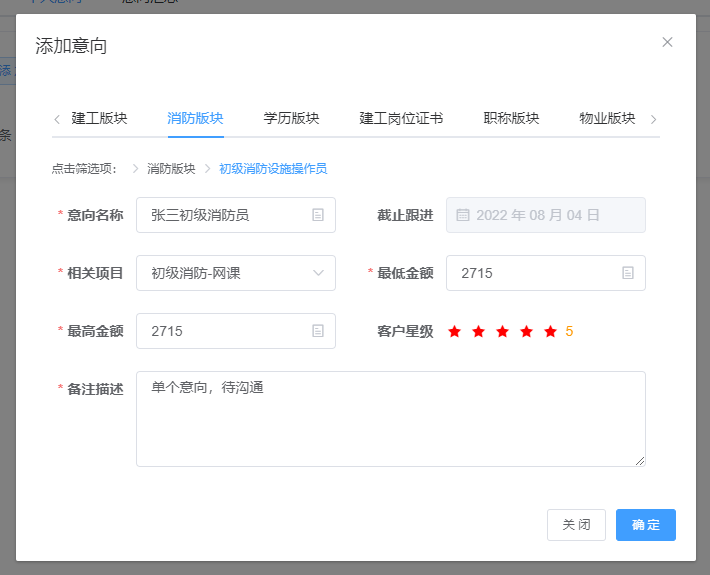Set customer rating to third star

pyautogui.click(x=502, y=332)
